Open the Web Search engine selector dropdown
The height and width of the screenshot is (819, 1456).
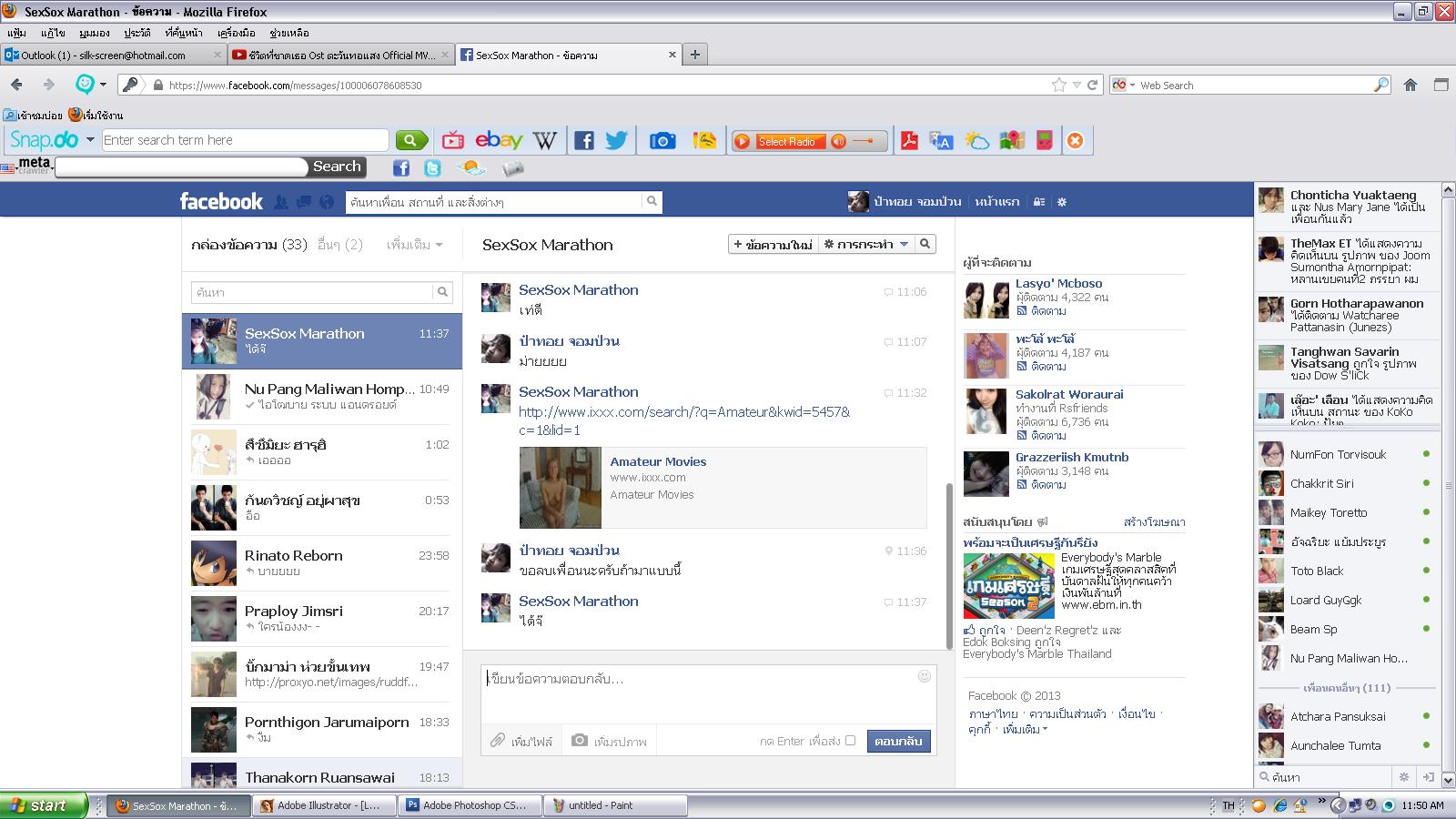[x=1123, y=85]
